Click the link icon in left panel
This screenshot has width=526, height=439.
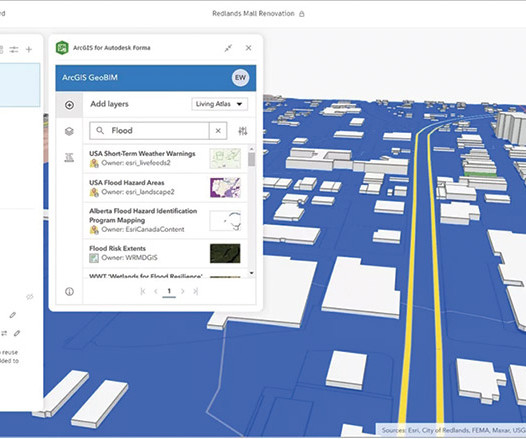(30, 297)
